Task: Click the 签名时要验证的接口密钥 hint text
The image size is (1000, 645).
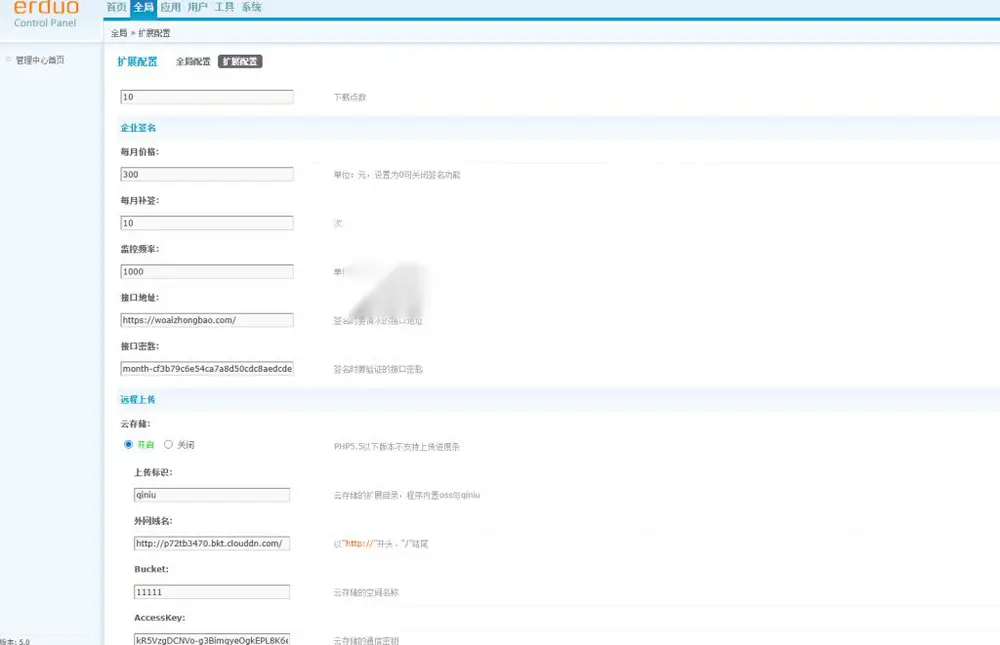Action: pos(378,369)
